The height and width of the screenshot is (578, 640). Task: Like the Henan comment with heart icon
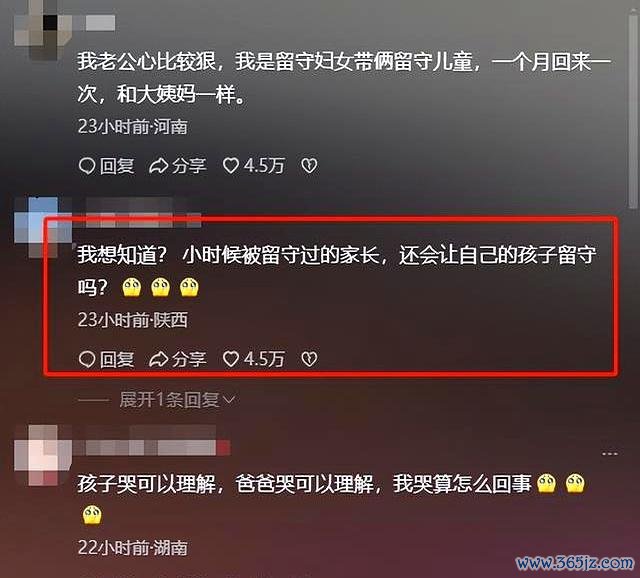tap(231, 166)
